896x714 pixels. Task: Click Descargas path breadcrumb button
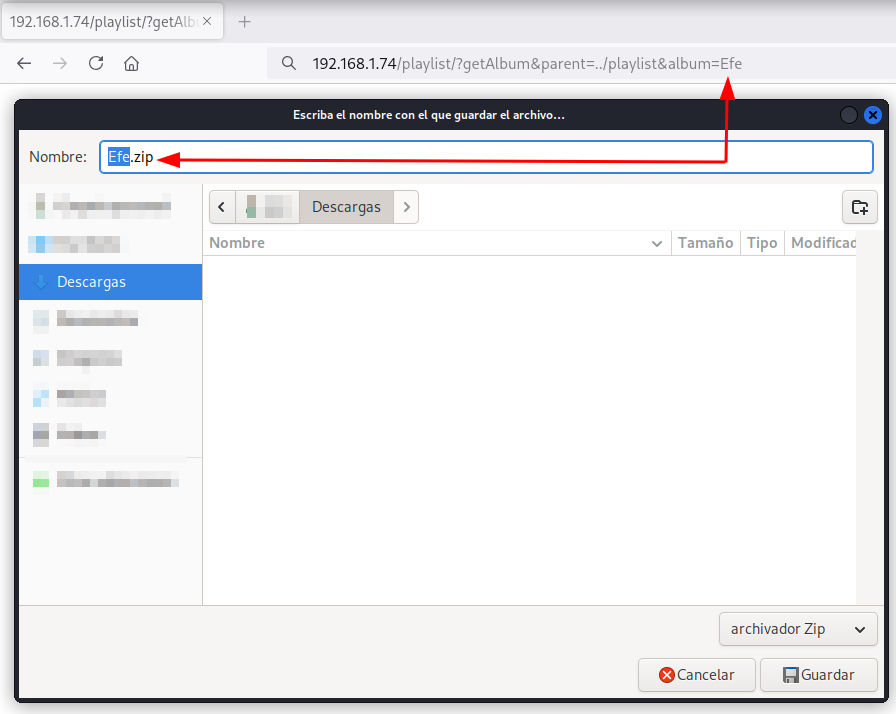[x=346, y=207]
